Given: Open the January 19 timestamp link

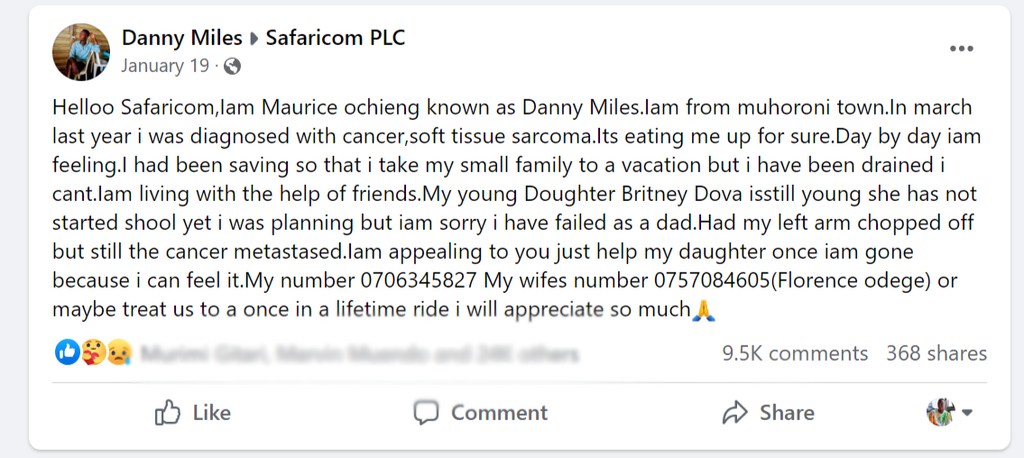Looking at the screenshot, I should tap(165, 67).
